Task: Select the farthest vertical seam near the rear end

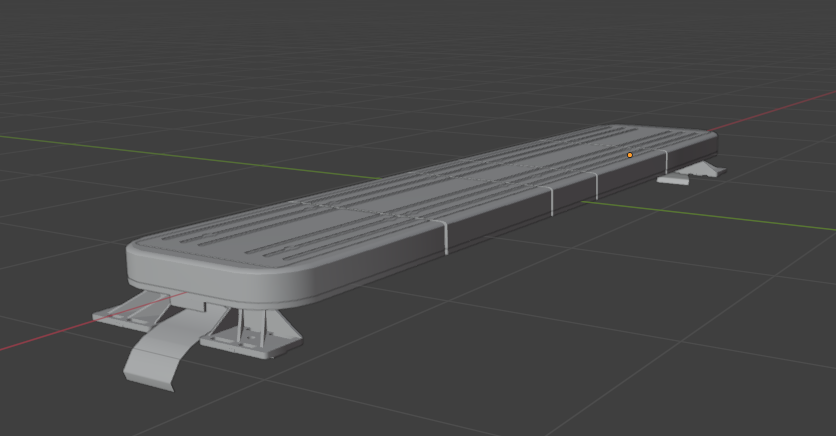Action: click(667, 160)
